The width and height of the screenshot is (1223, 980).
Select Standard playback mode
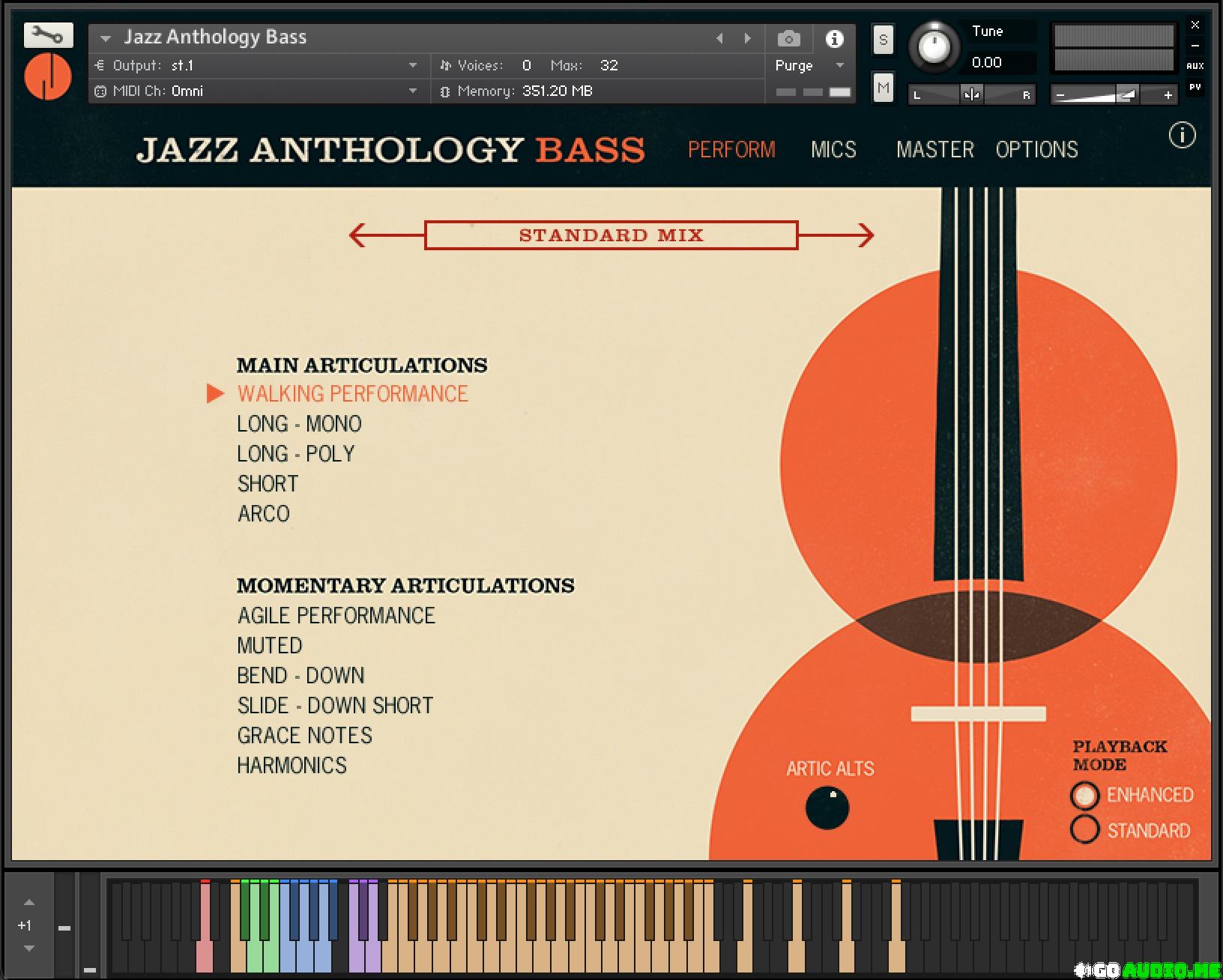coord(1084,830)
